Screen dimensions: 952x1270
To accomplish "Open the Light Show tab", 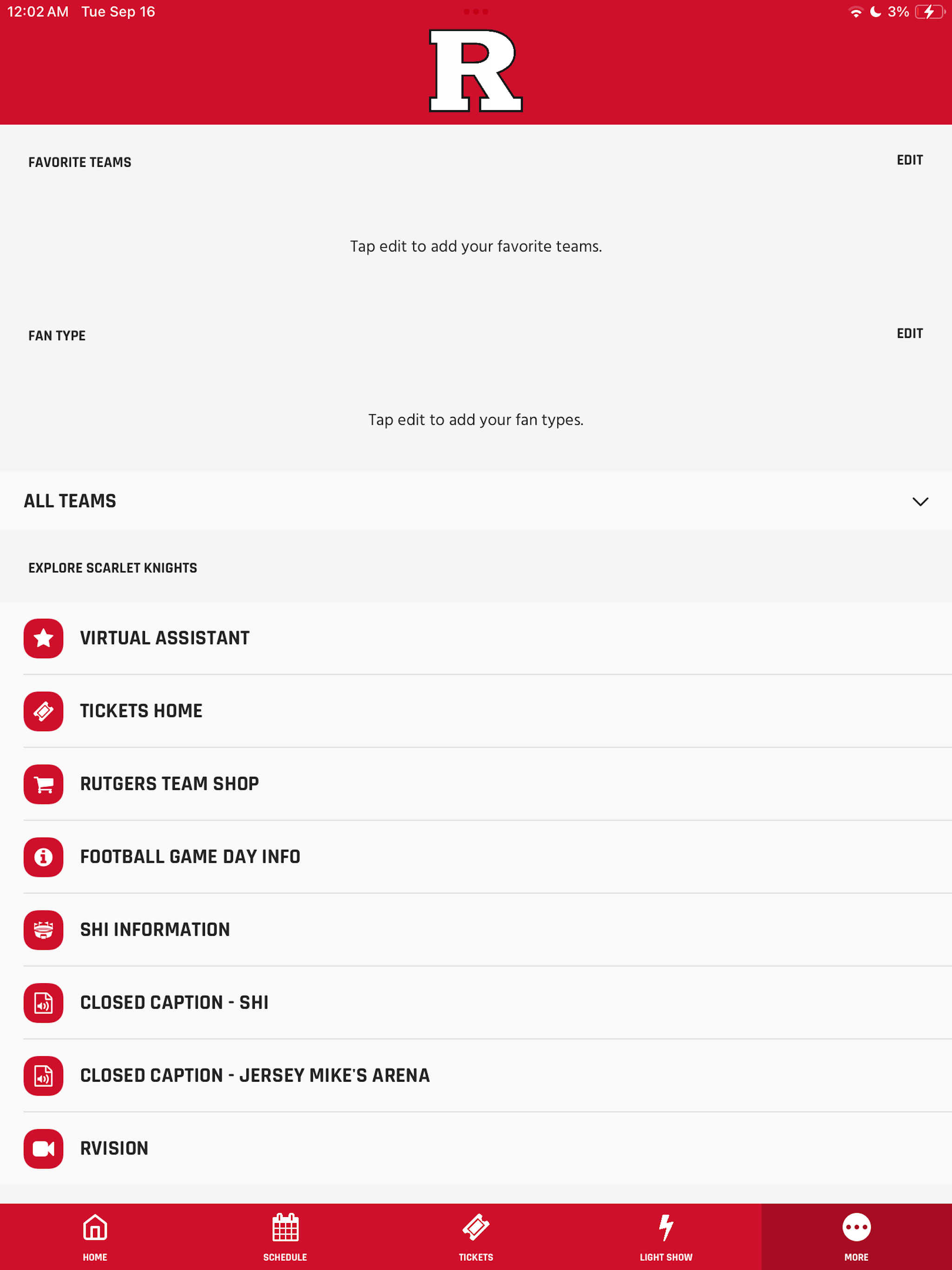I will (x=666, y=1237).
